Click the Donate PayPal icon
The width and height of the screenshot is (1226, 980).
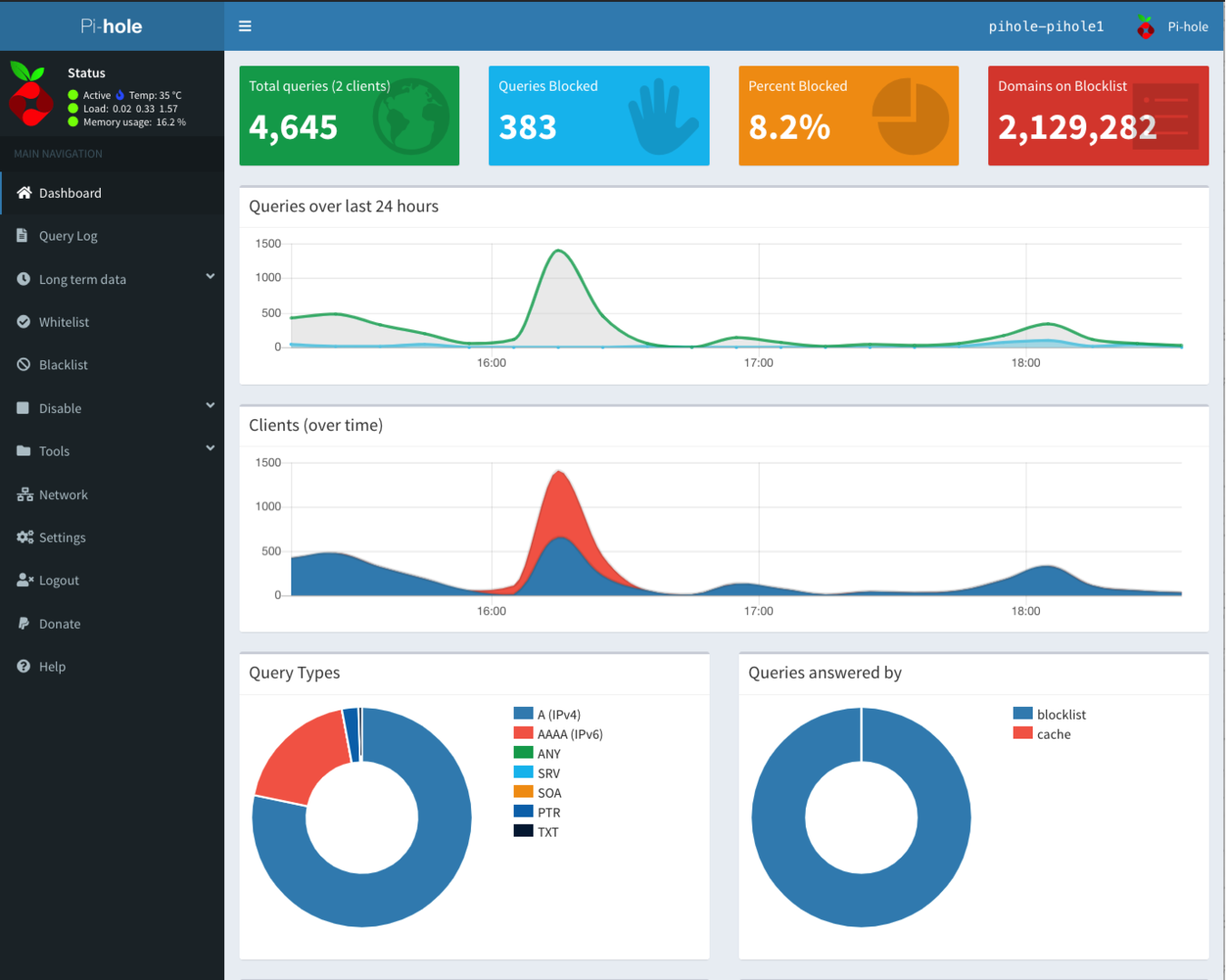point(24,623)
